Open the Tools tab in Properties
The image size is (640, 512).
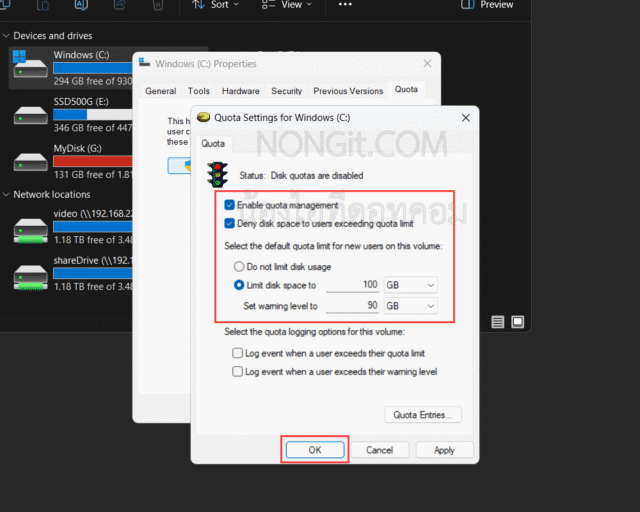point(198,91)
